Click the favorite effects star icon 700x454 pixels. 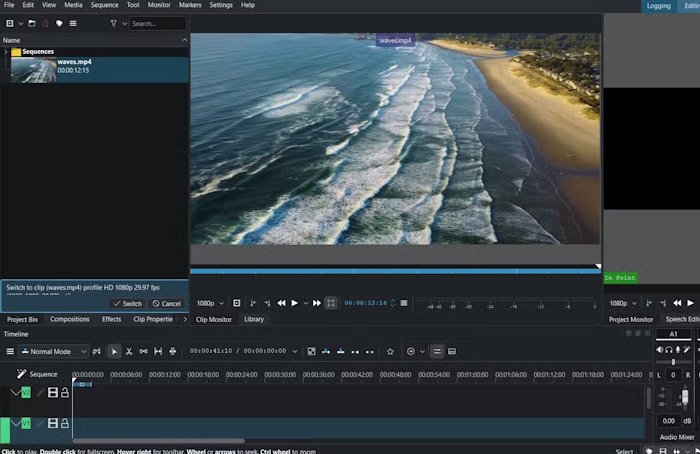click(x=390, y=352)
